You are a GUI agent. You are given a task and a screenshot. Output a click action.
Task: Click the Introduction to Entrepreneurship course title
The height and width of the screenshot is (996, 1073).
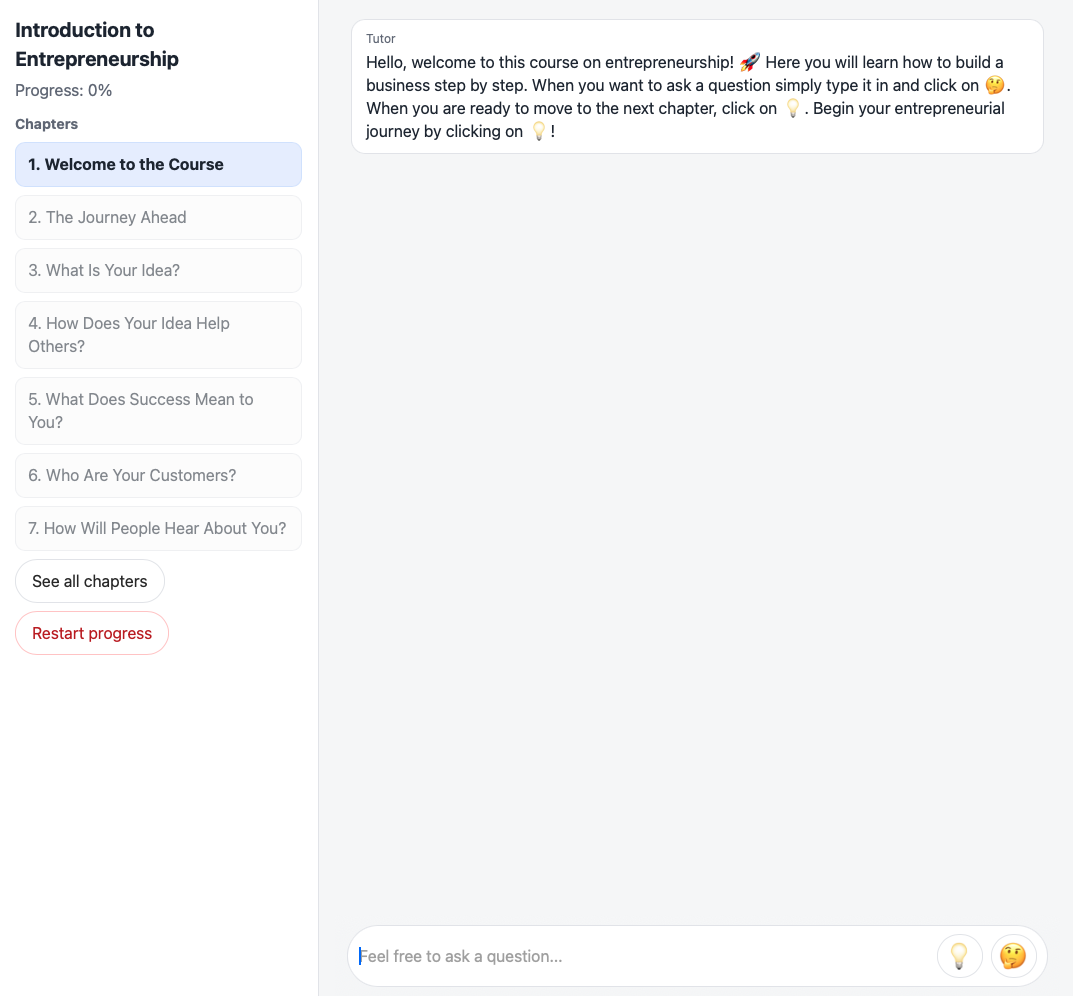pos(97,45)
